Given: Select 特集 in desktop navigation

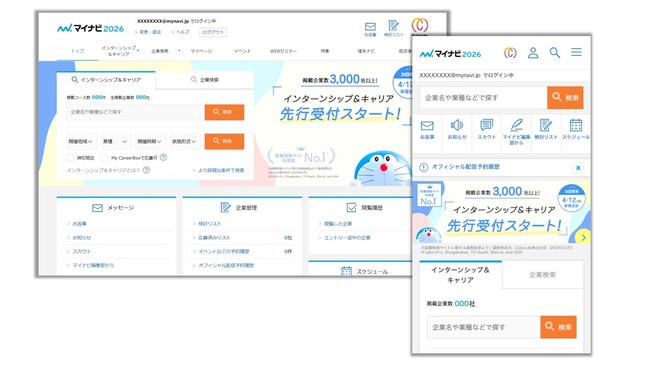Looking at the screenshot, I should tap(325, 51).
